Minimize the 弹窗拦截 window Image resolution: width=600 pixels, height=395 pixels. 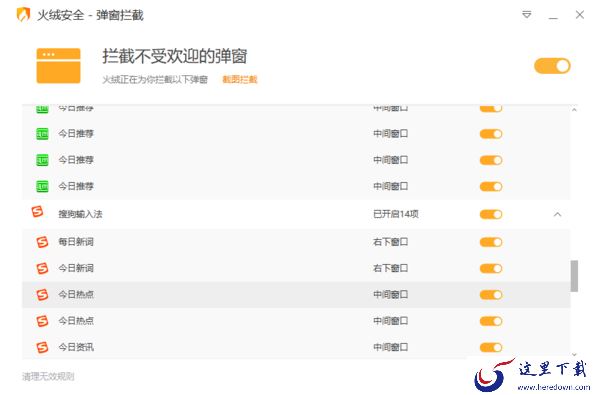pyautogui.click(x=553, y=17)
